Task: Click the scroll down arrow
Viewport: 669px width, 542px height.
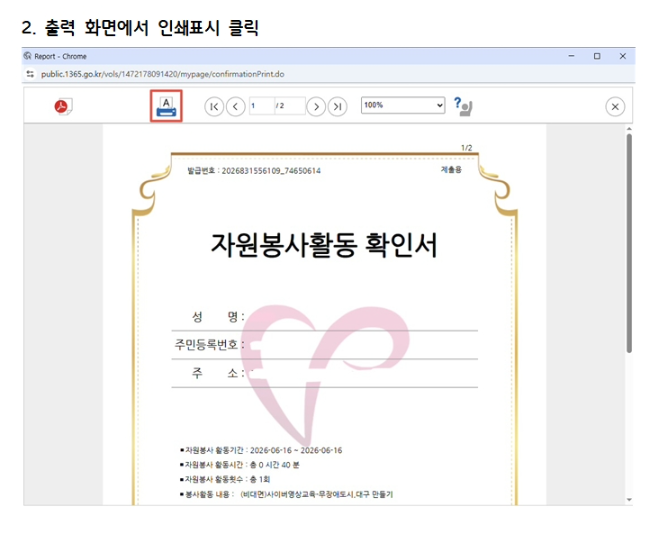Action: click(629, 500)
